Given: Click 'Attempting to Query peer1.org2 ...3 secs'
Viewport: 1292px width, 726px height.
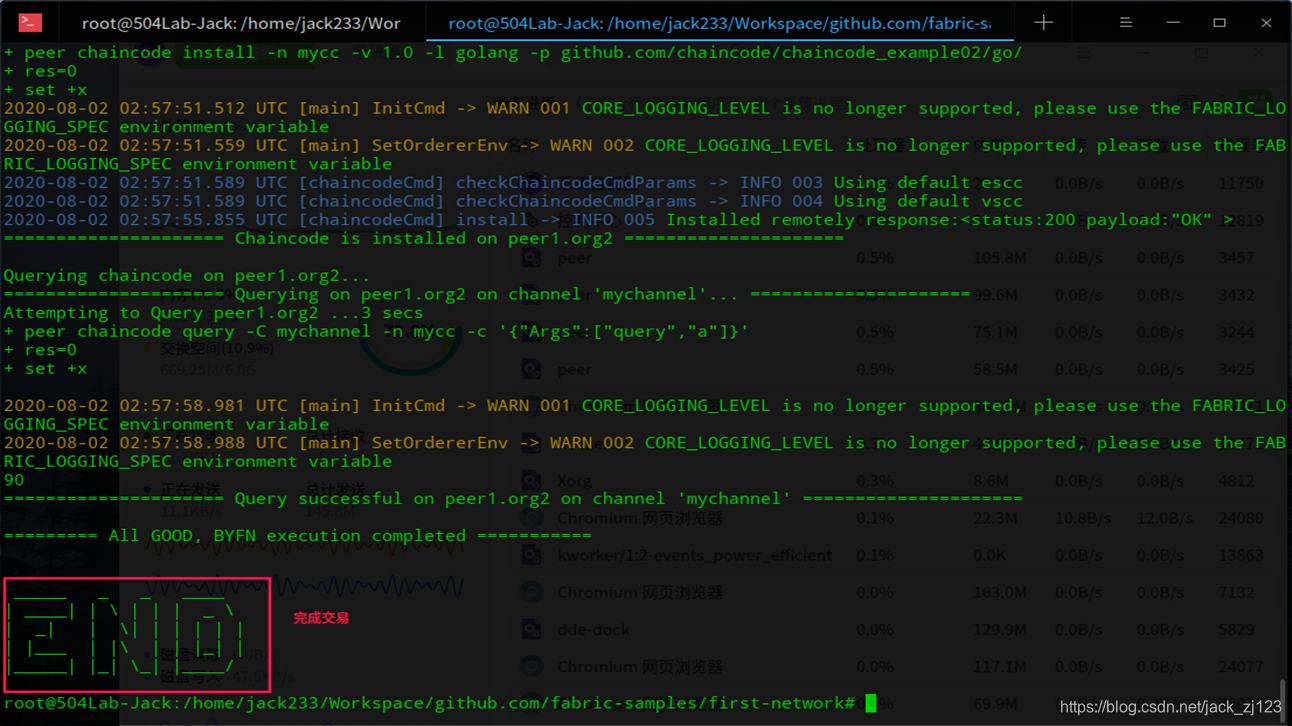Looking at the screenshot, I should coord(213,312).
